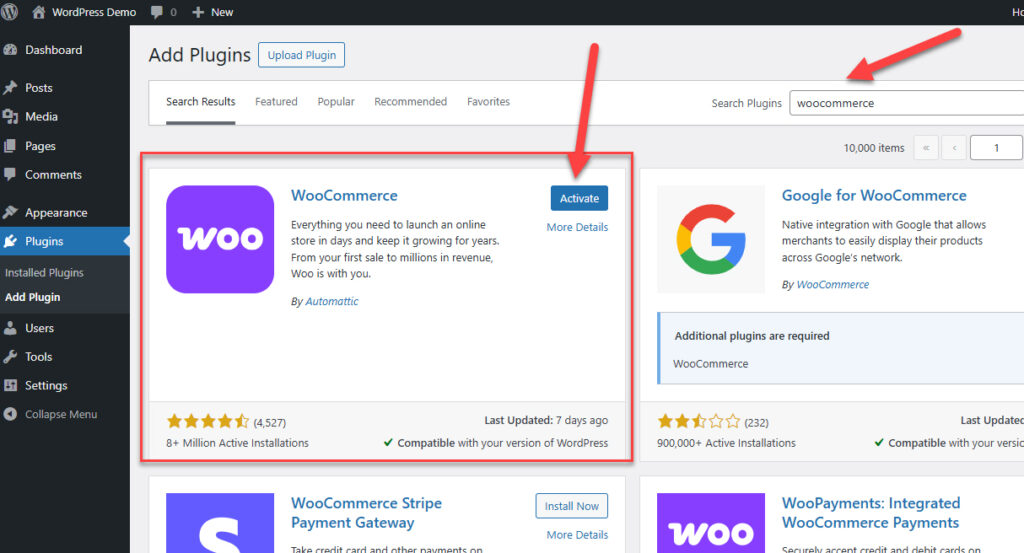Switch to Featured tab
This screenshot has width=1024, height=553.
pos(276,102)
